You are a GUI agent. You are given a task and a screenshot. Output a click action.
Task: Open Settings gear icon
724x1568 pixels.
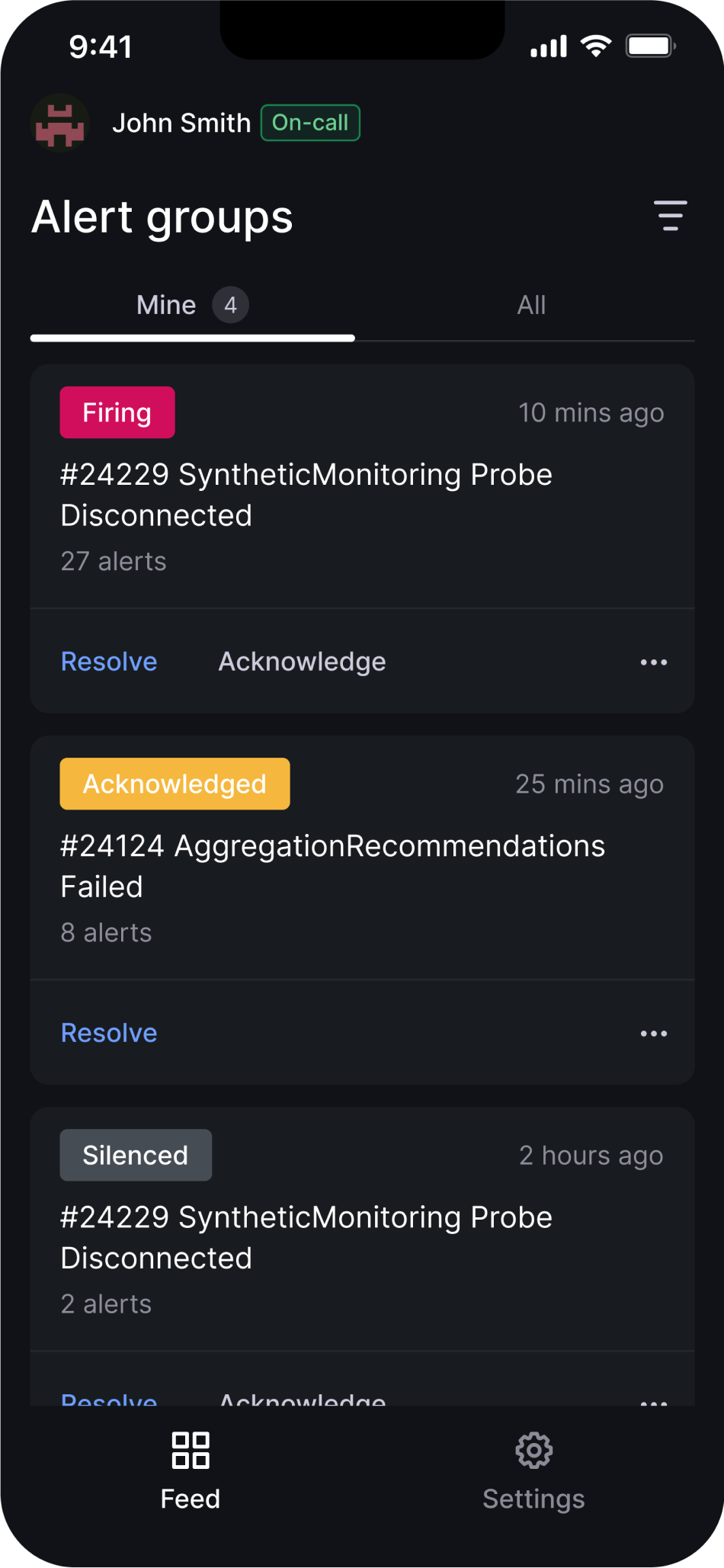click(533, 1450)
